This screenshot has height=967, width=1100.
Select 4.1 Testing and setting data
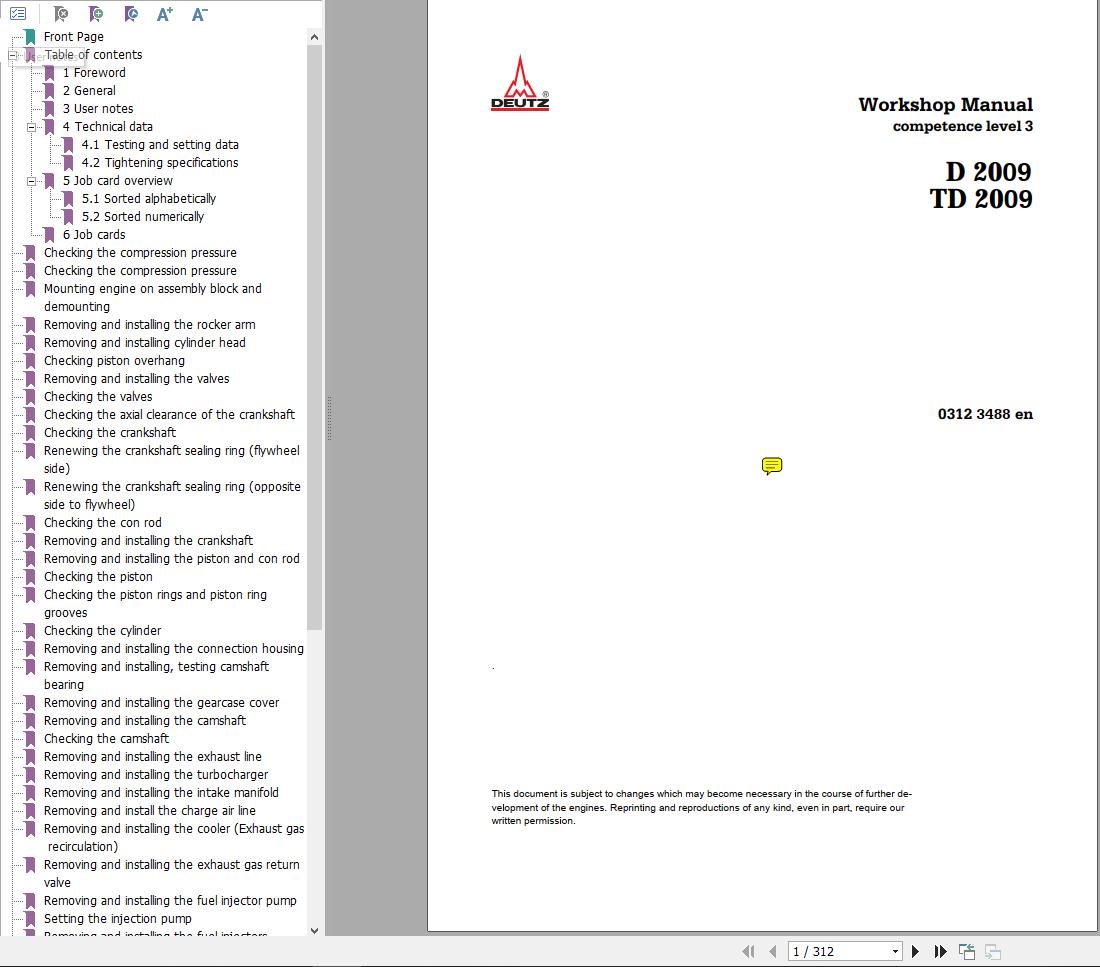click(x=160, y=145)
